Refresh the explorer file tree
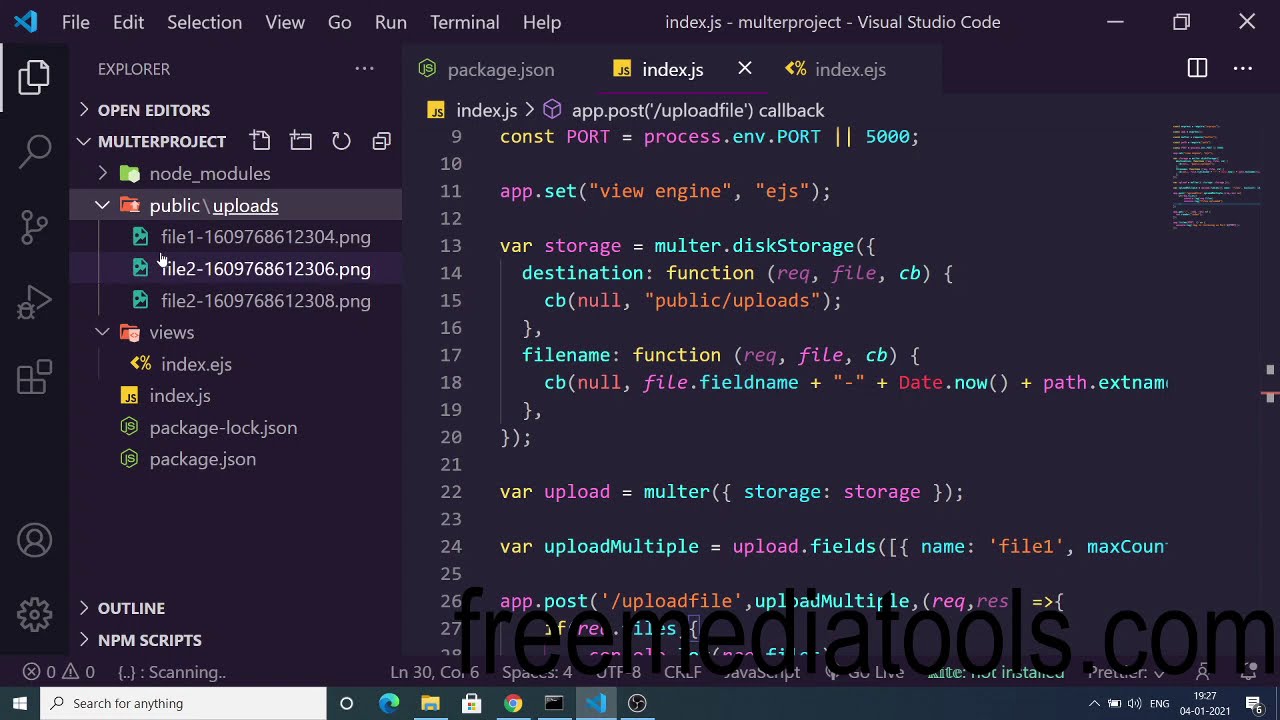The height and width of the screenshot is (720, 1280). 341,141
